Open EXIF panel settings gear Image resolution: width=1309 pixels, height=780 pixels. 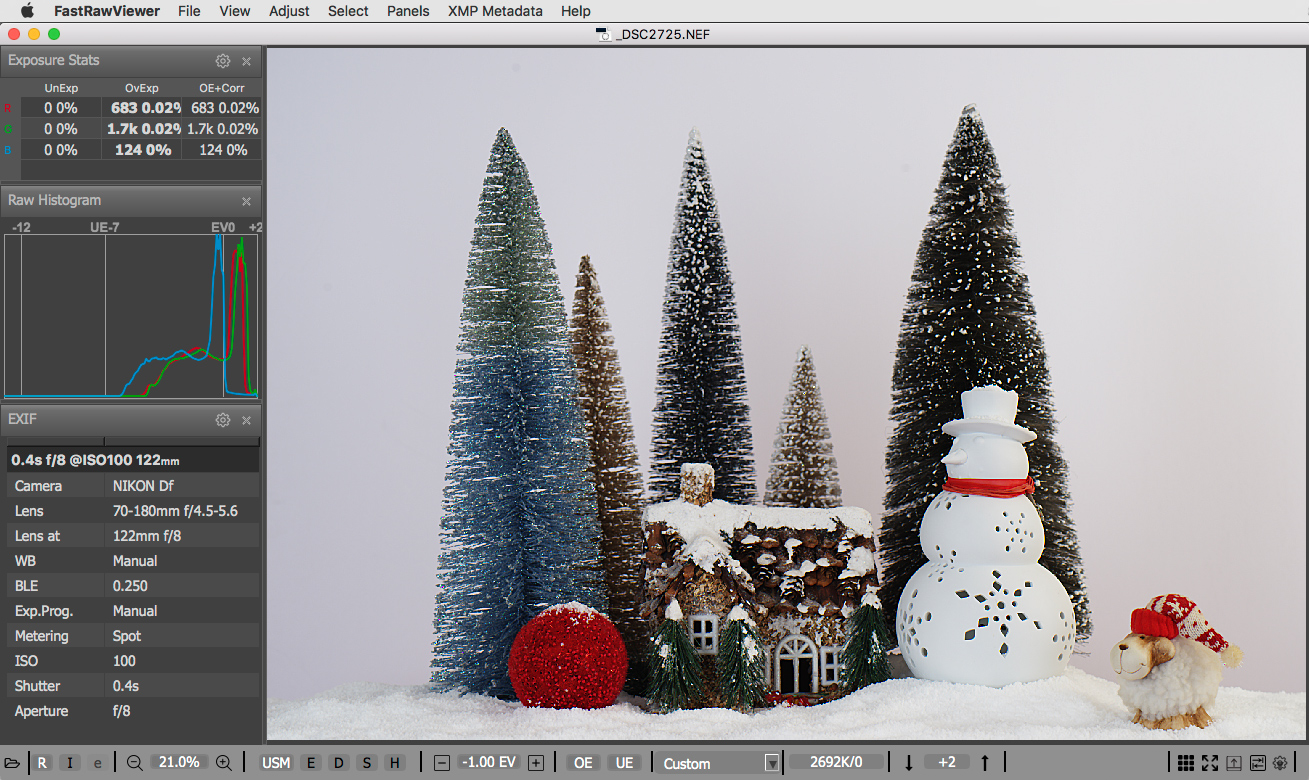[x=223, y=420]
